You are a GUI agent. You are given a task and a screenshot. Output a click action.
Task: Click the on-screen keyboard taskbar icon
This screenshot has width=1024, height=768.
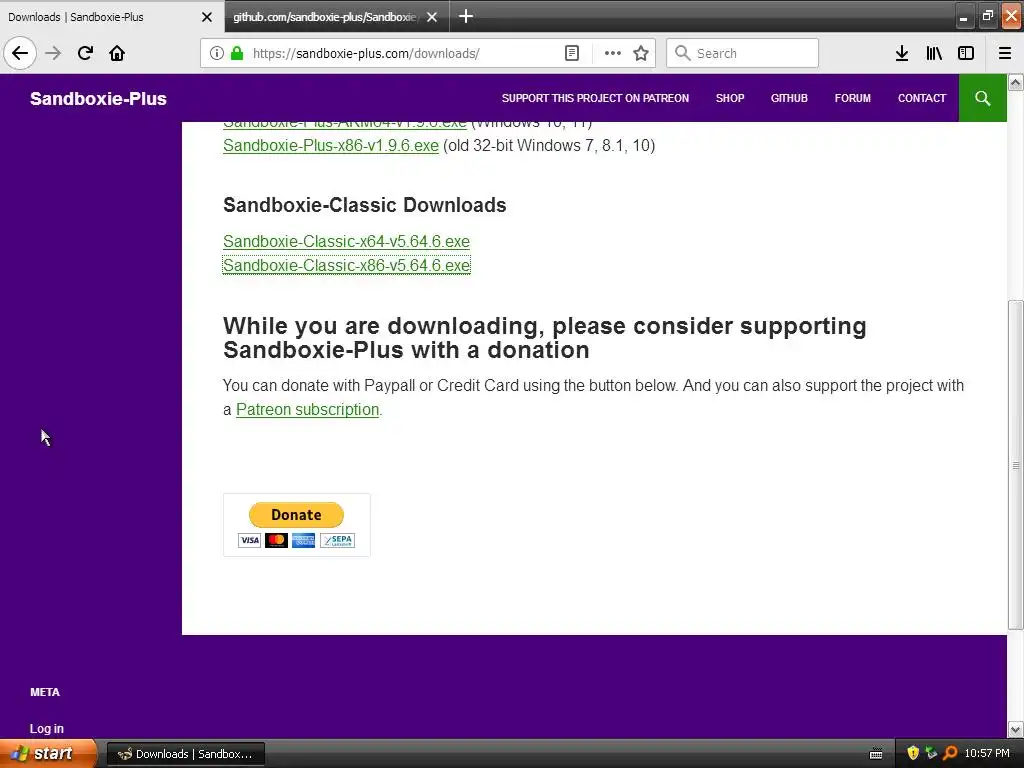tap(876, 754)
